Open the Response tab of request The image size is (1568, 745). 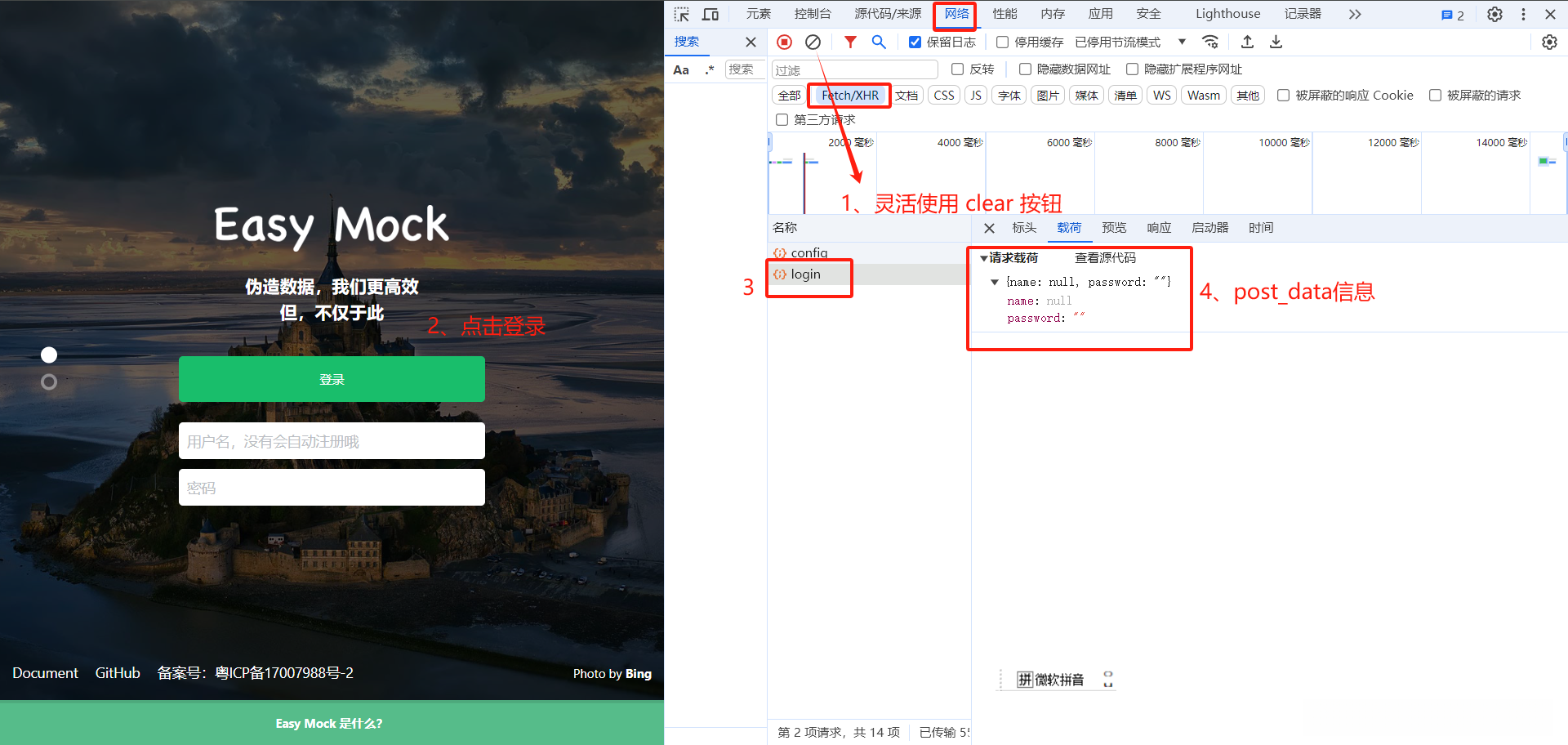pos(1159,228)
